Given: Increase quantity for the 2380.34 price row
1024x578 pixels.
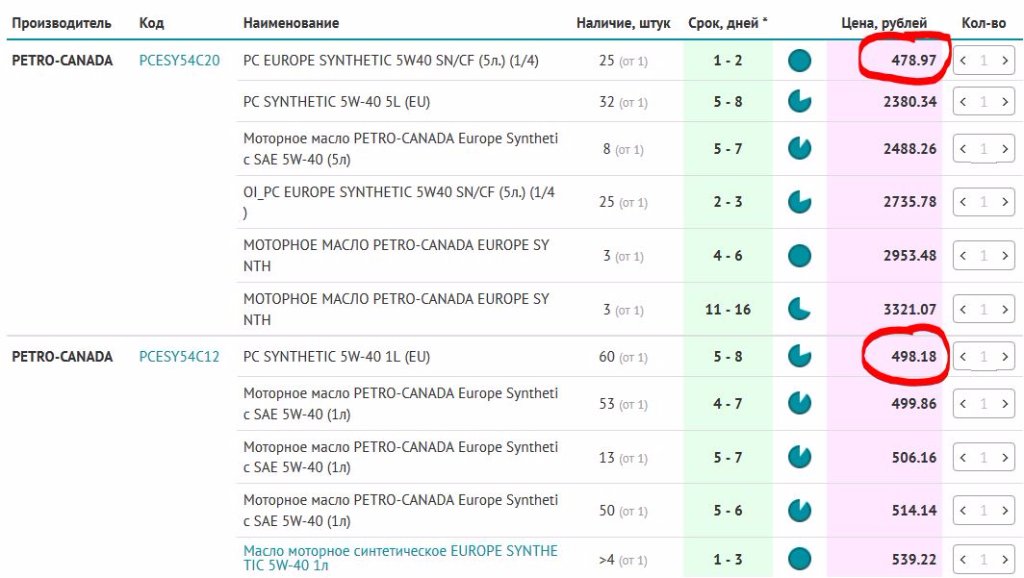Looking at the screenshot, I should 1005,101.
